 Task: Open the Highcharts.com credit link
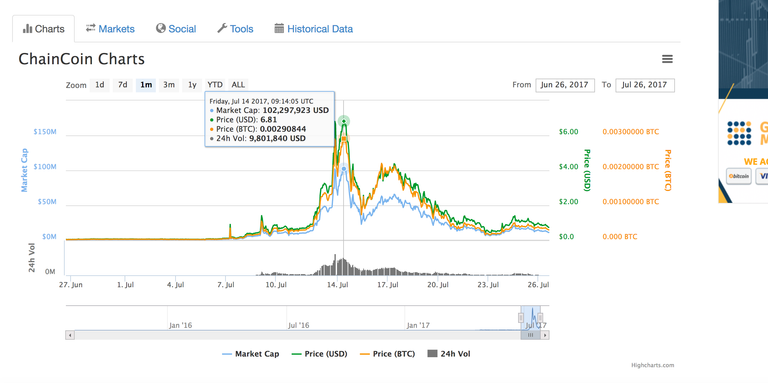tap(652, 365)
